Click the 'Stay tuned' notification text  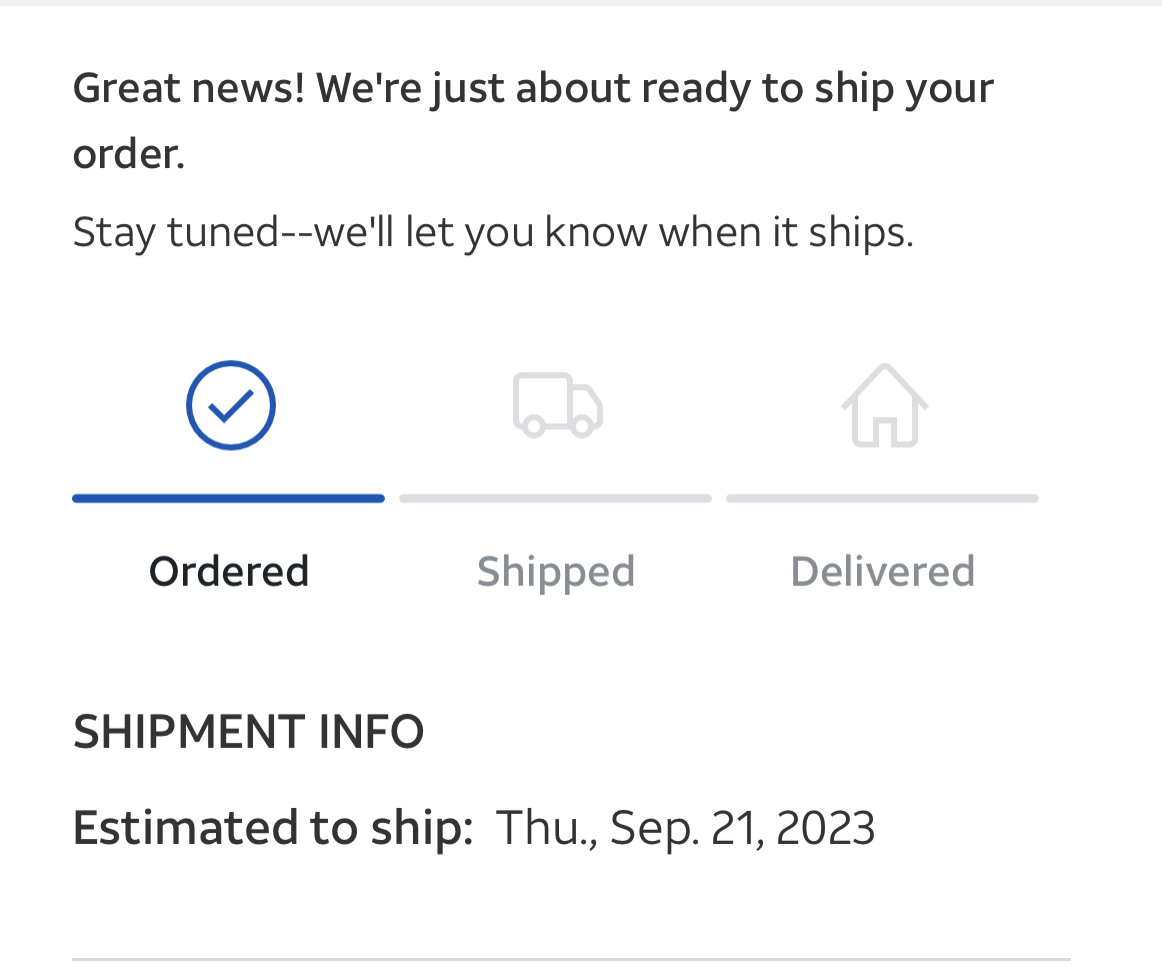[x=493, y=232]
